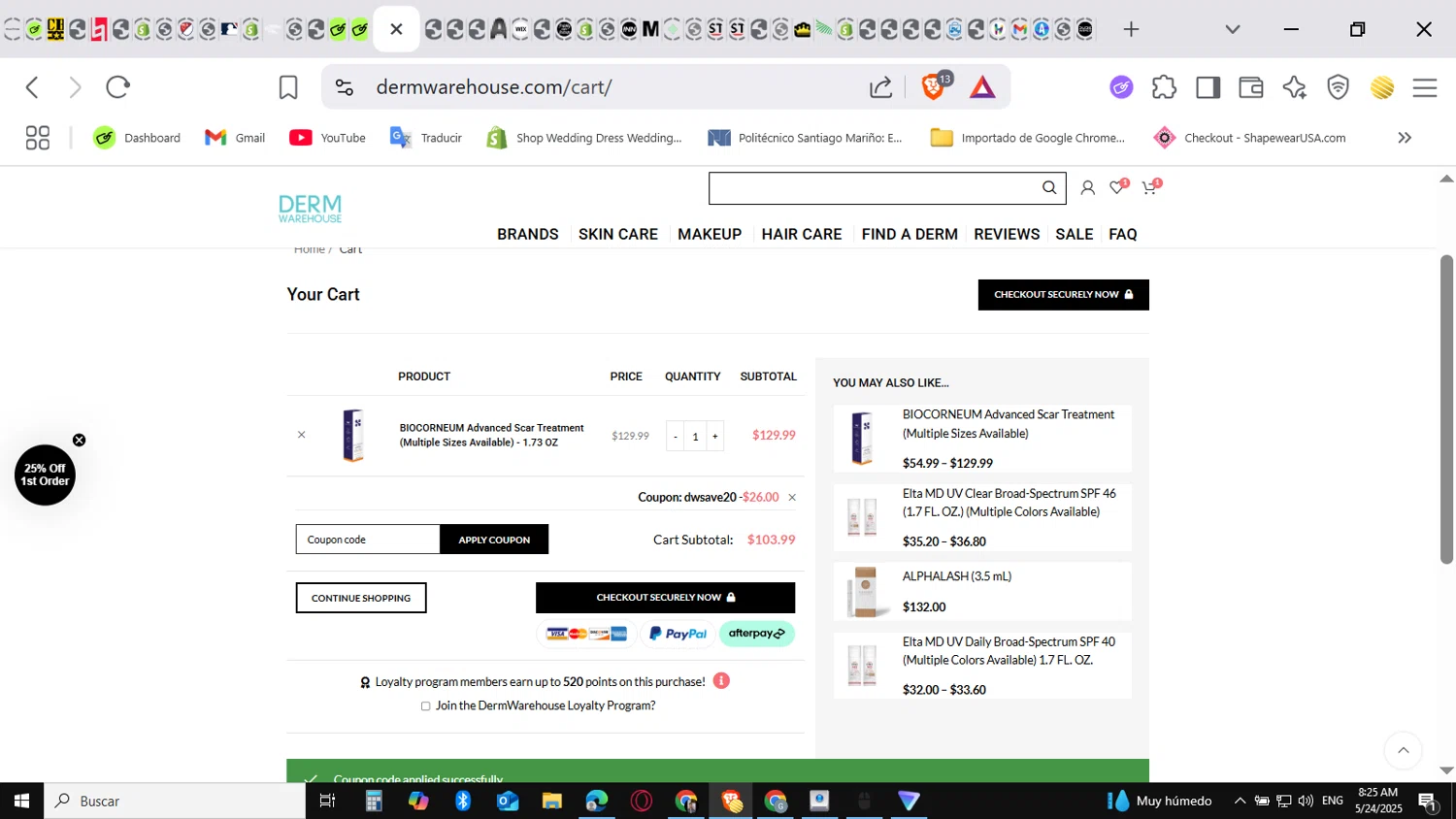
Task: Open Brave Wallet icon
Action: click(1251, 87)
